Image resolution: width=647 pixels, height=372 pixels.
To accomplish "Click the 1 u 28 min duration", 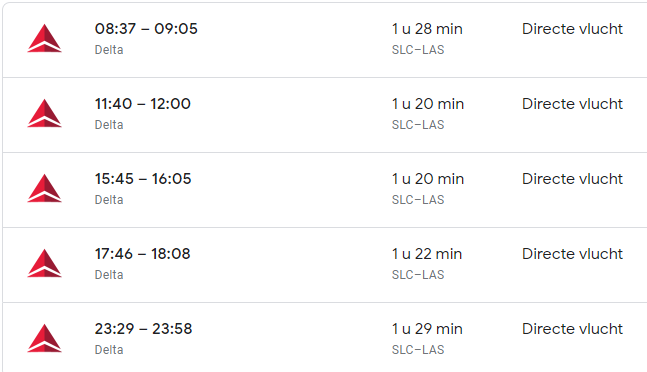I will (x=427, y=29).
